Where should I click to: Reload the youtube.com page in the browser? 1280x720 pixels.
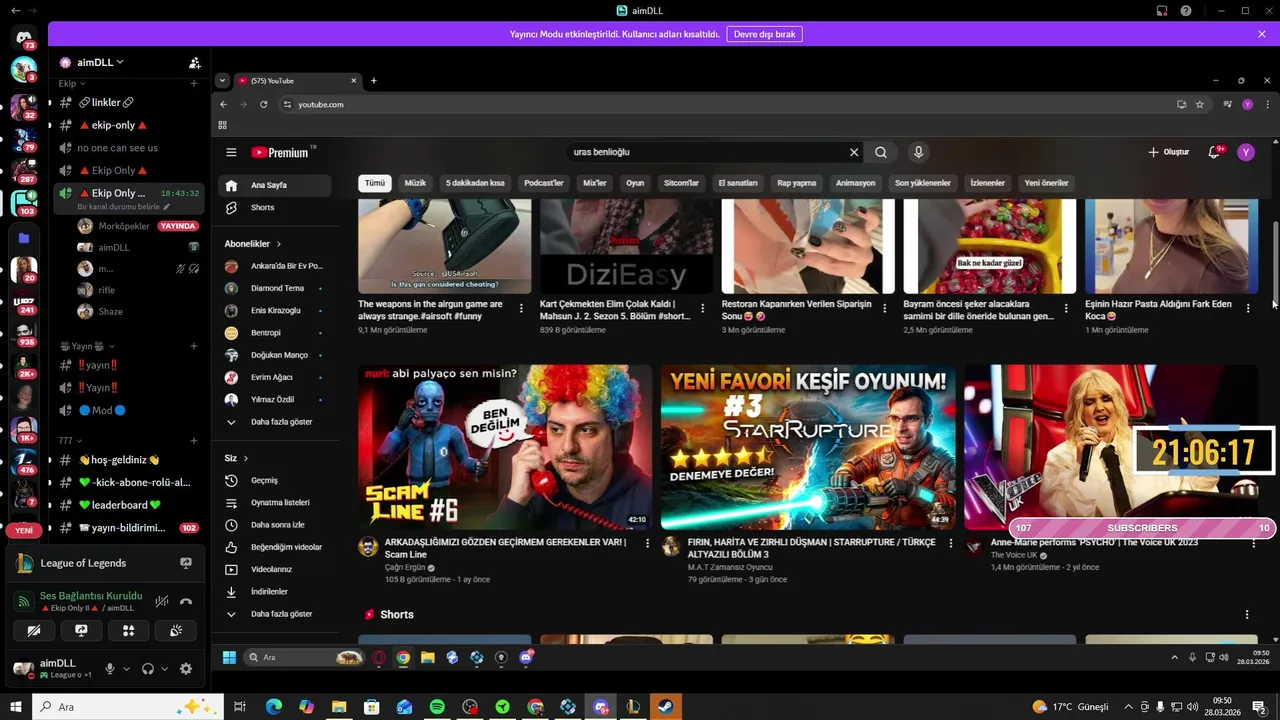264,104
